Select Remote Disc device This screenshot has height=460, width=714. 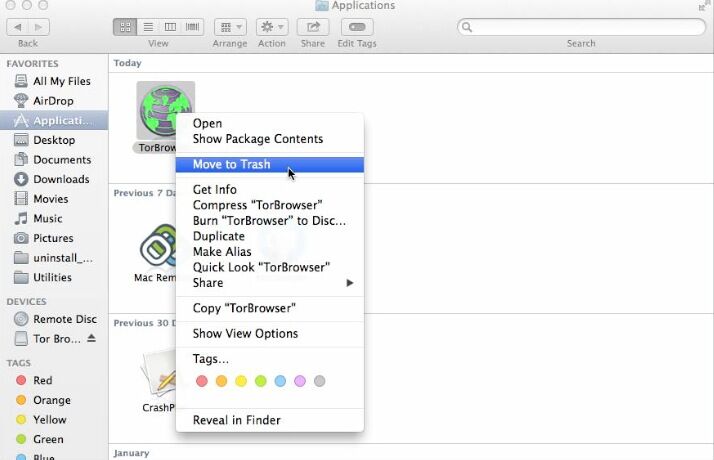click(54, 319)
